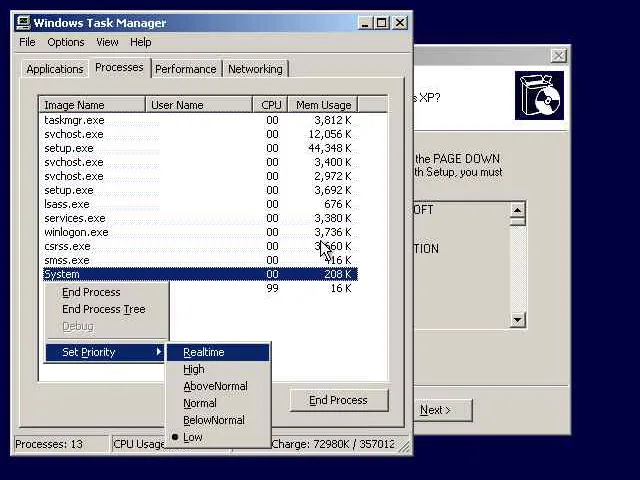Click the CPU Usage status bar entry
Screen dimensions: 640x480
click(139, 444)
